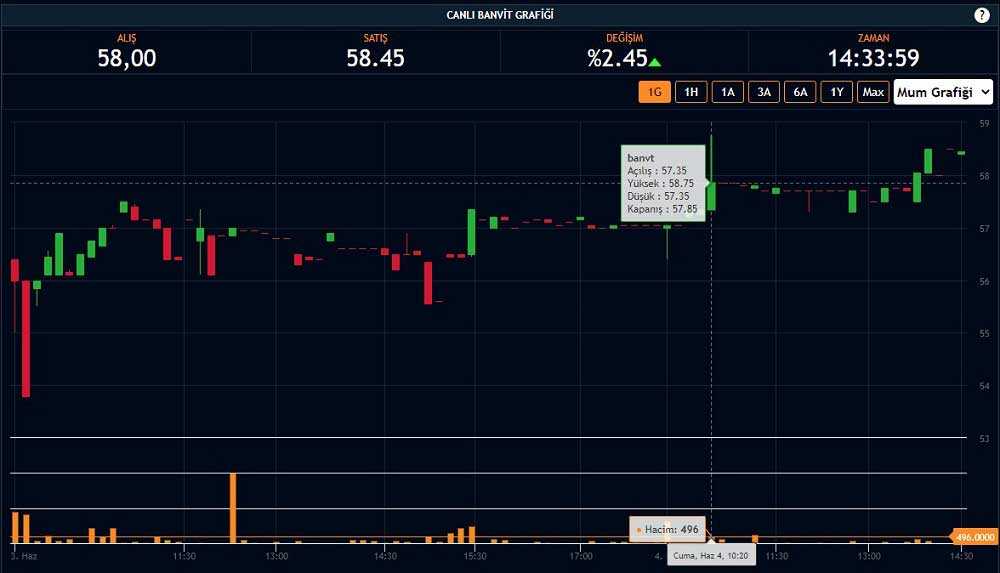Click the 11:30 label after 3. Haz
Viewport: 1000px width, 573px height.
click(184, 556)
